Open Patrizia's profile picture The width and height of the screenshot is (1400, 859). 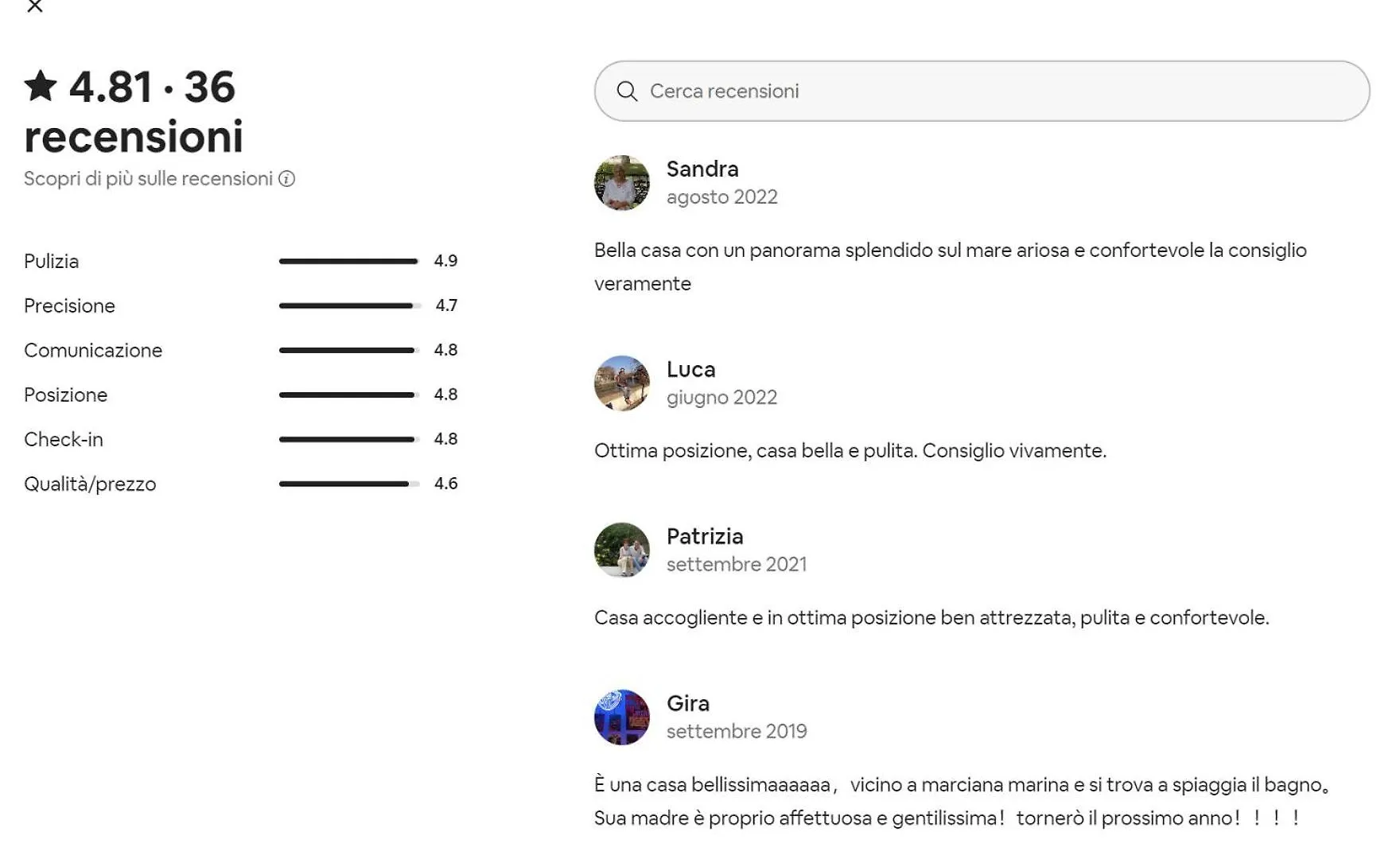point(622,550)
